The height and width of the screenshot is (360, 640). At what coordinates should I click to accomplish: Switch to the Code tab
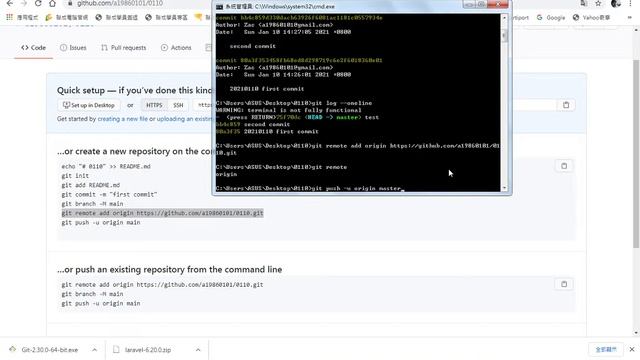point(33,48)
